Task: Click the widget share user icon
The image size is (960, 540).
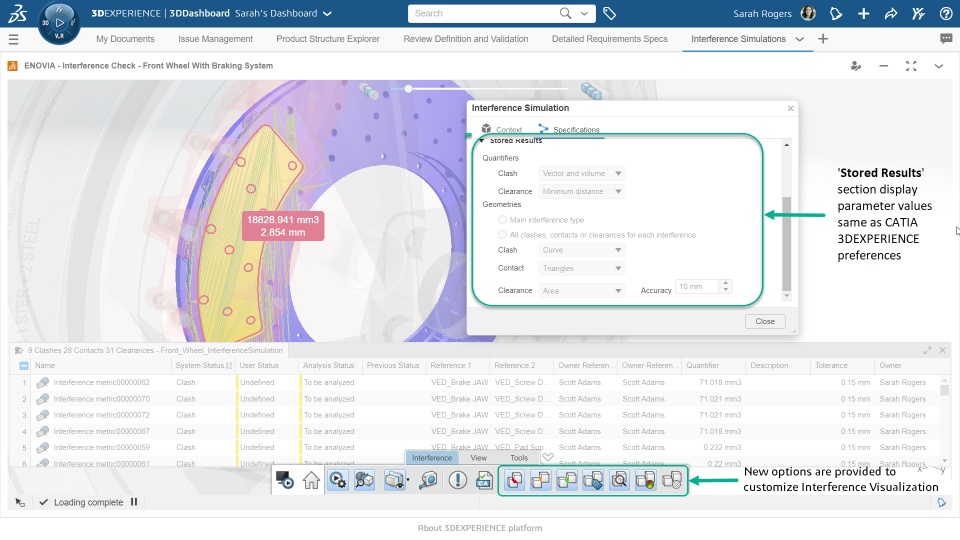Action: click(856, 66)
